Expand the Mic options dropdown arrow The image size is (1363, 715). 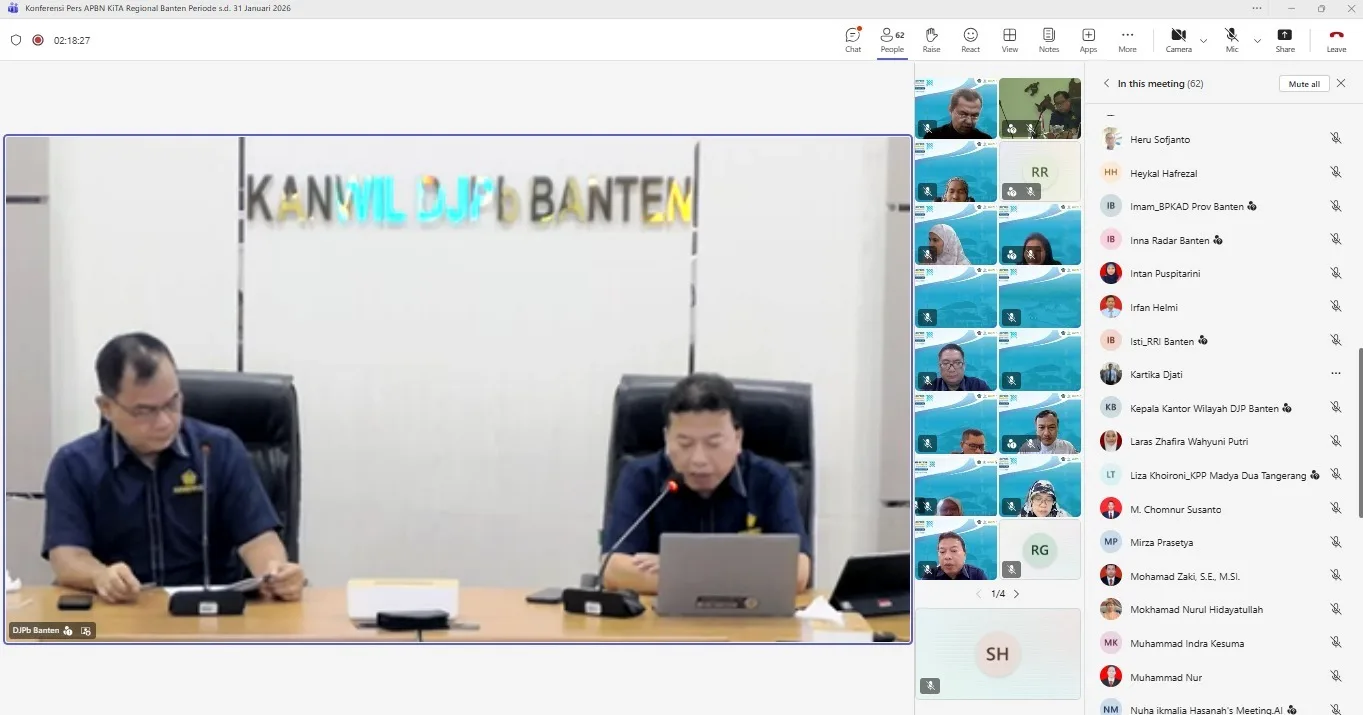[1257, 41]
